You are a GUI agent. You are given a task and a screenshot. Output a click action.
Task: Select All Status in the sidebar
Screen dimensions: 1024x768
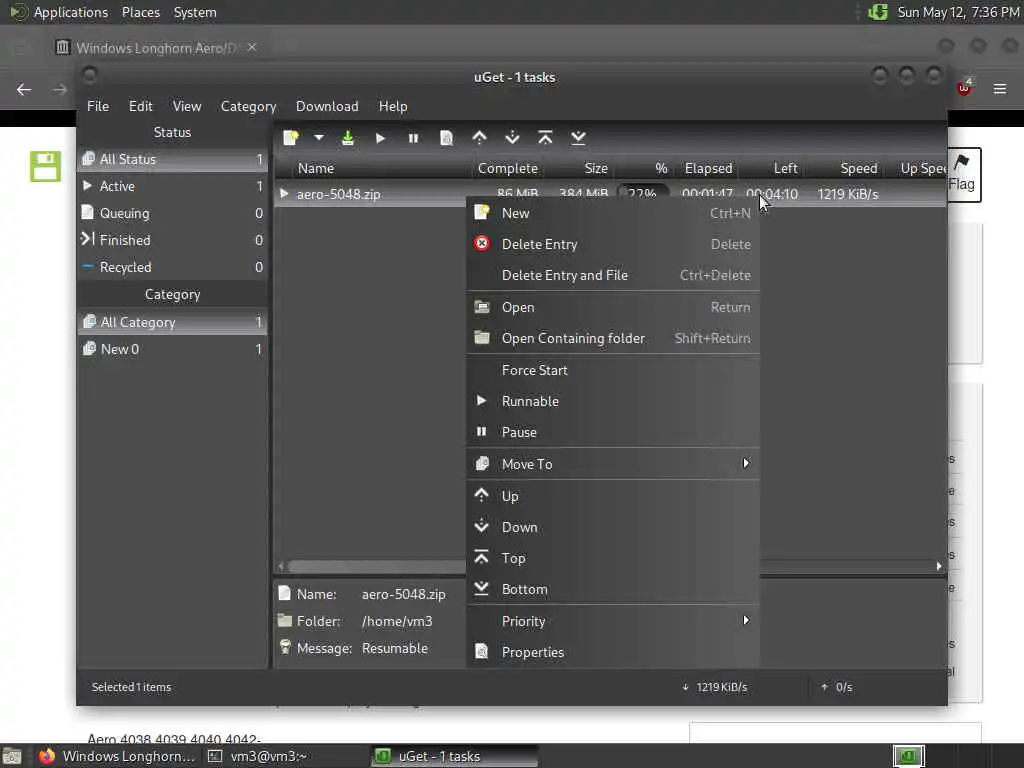pos(172,159)
